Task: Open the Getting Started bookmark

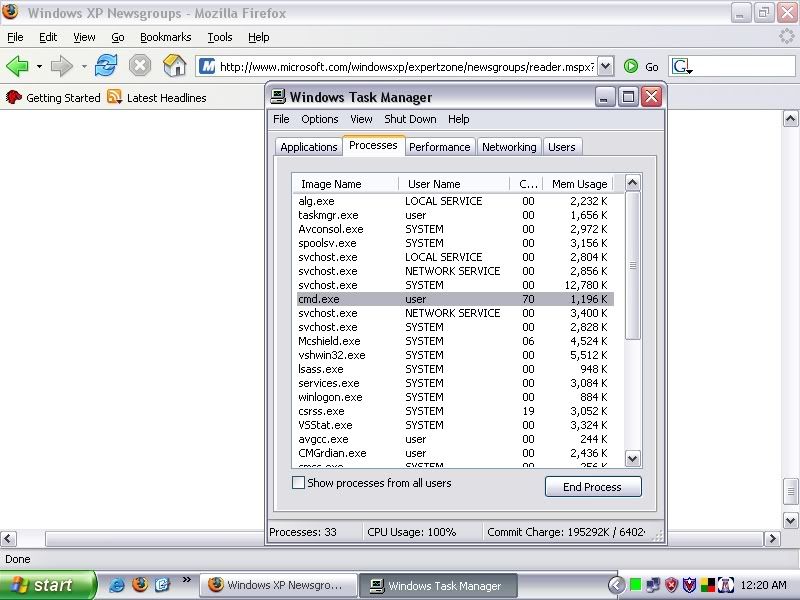Action: 53,97
